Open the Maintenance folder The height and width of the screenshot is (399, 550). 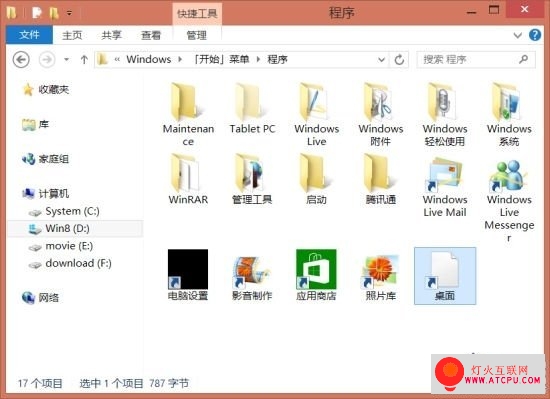point(188,114)
